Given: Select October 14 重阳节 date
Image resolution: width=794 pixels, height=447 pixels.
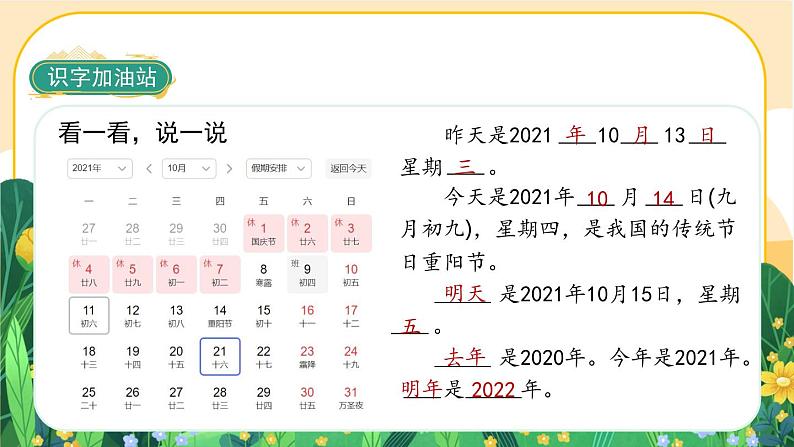Looking at the screenshot, I should pos(220,315).
